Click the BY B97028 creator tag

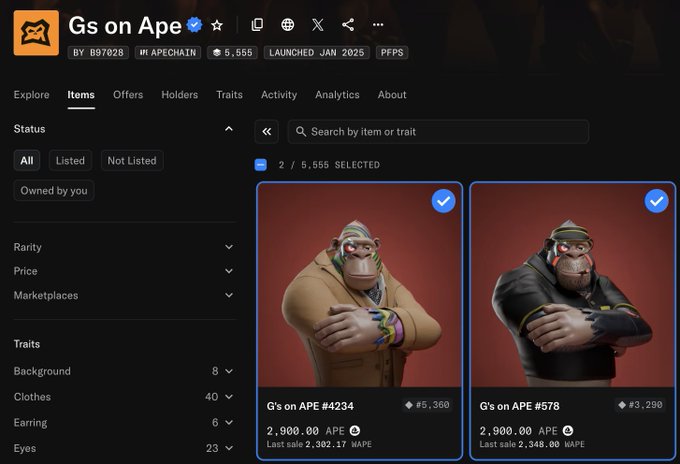(98, 52)
